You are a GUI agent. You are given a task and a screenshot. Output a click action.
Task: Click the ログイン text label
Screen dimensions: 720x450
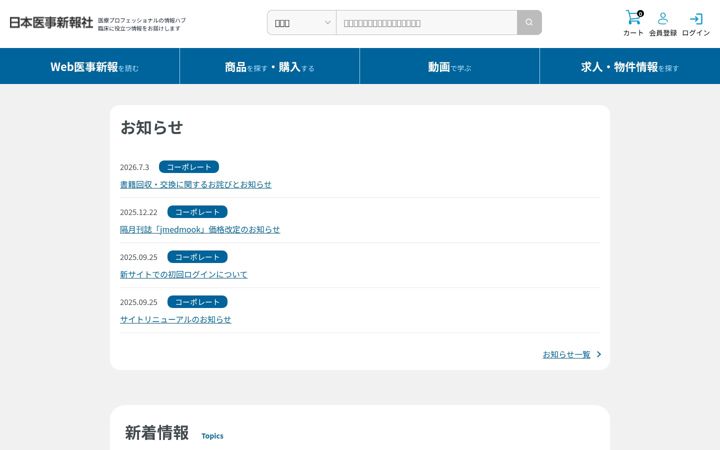click(696, 33)
